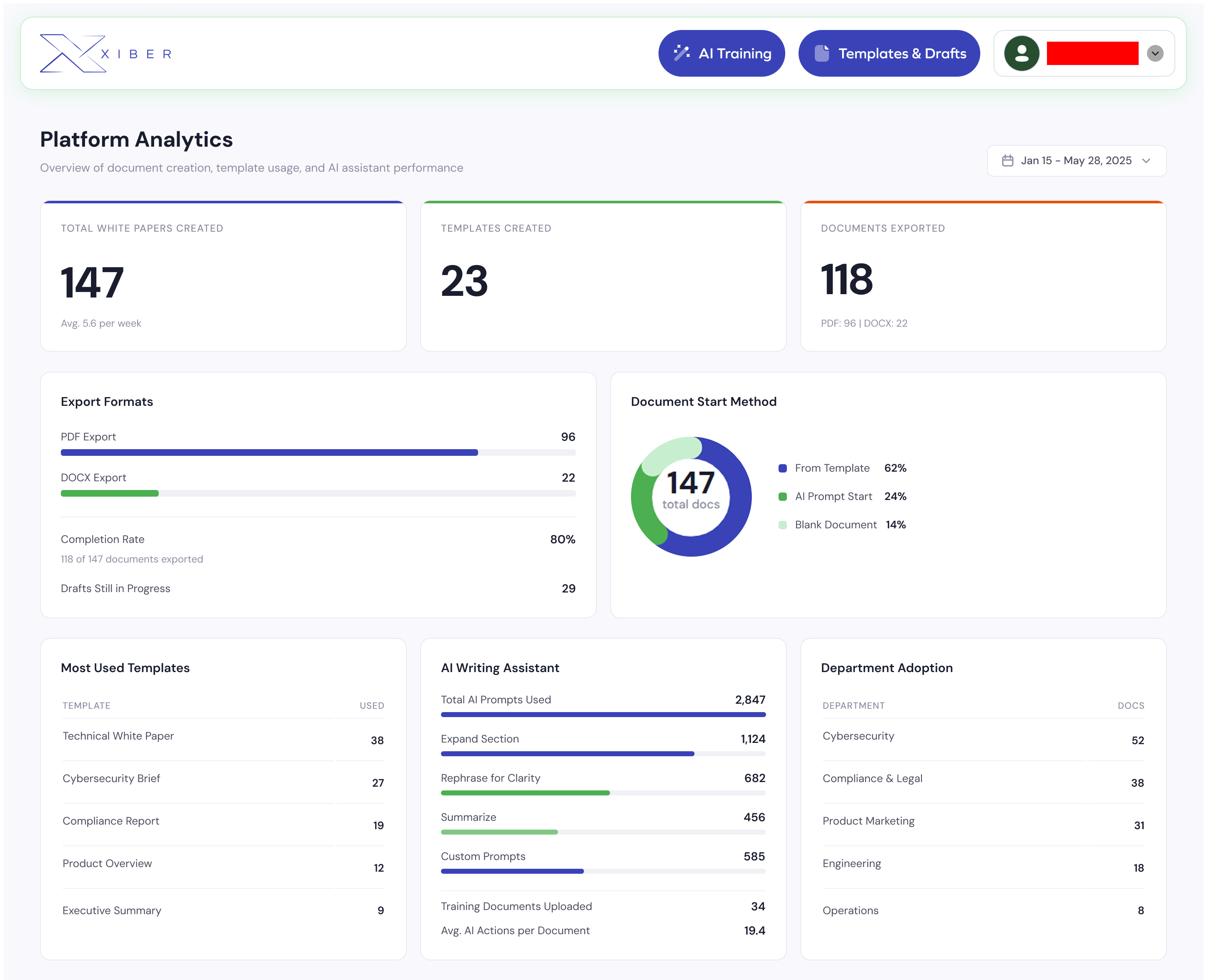
Task: Click the PDF Export progress bar
Action: coord(318,452)
